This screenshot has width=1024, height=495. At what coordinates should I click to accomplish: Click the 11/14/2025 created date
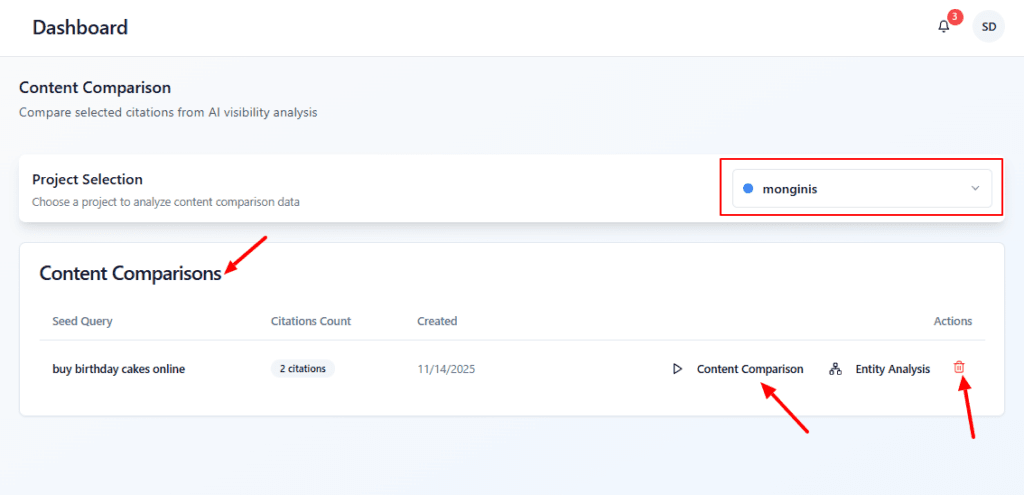tap(446, 369)
